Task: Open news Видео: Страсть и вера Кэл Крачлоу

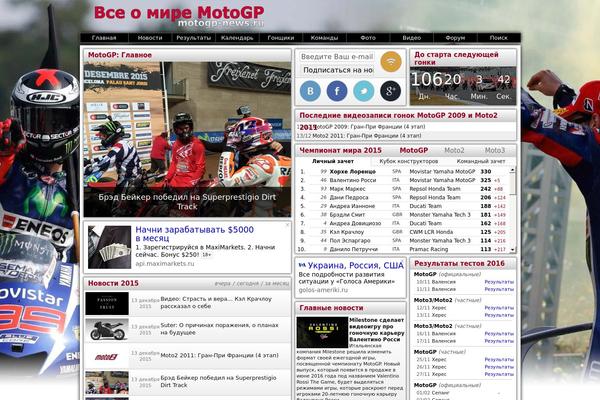Action: tap(216, 302)
